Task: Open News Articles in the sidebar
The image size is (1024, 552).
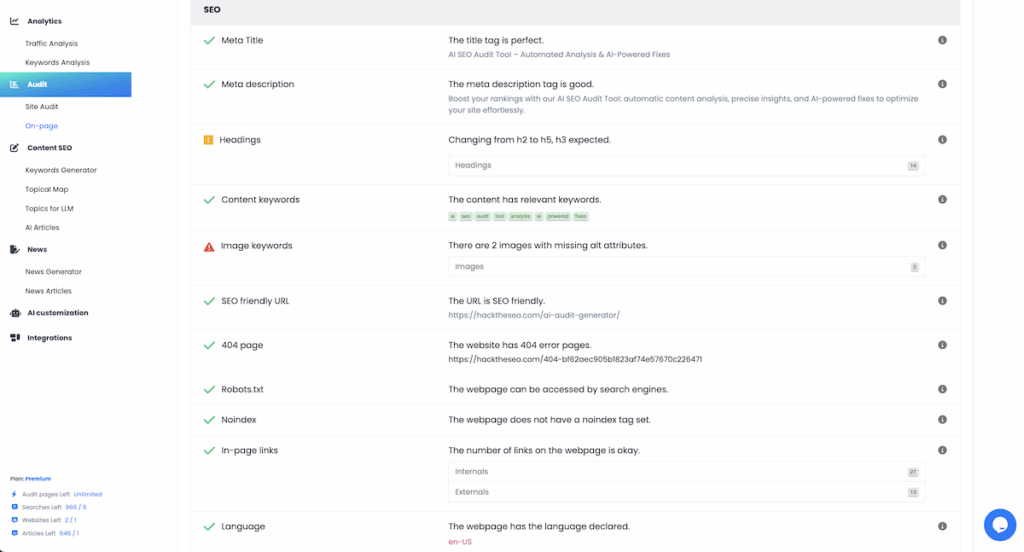Action: pyautogui.click(x=48, y=291)
